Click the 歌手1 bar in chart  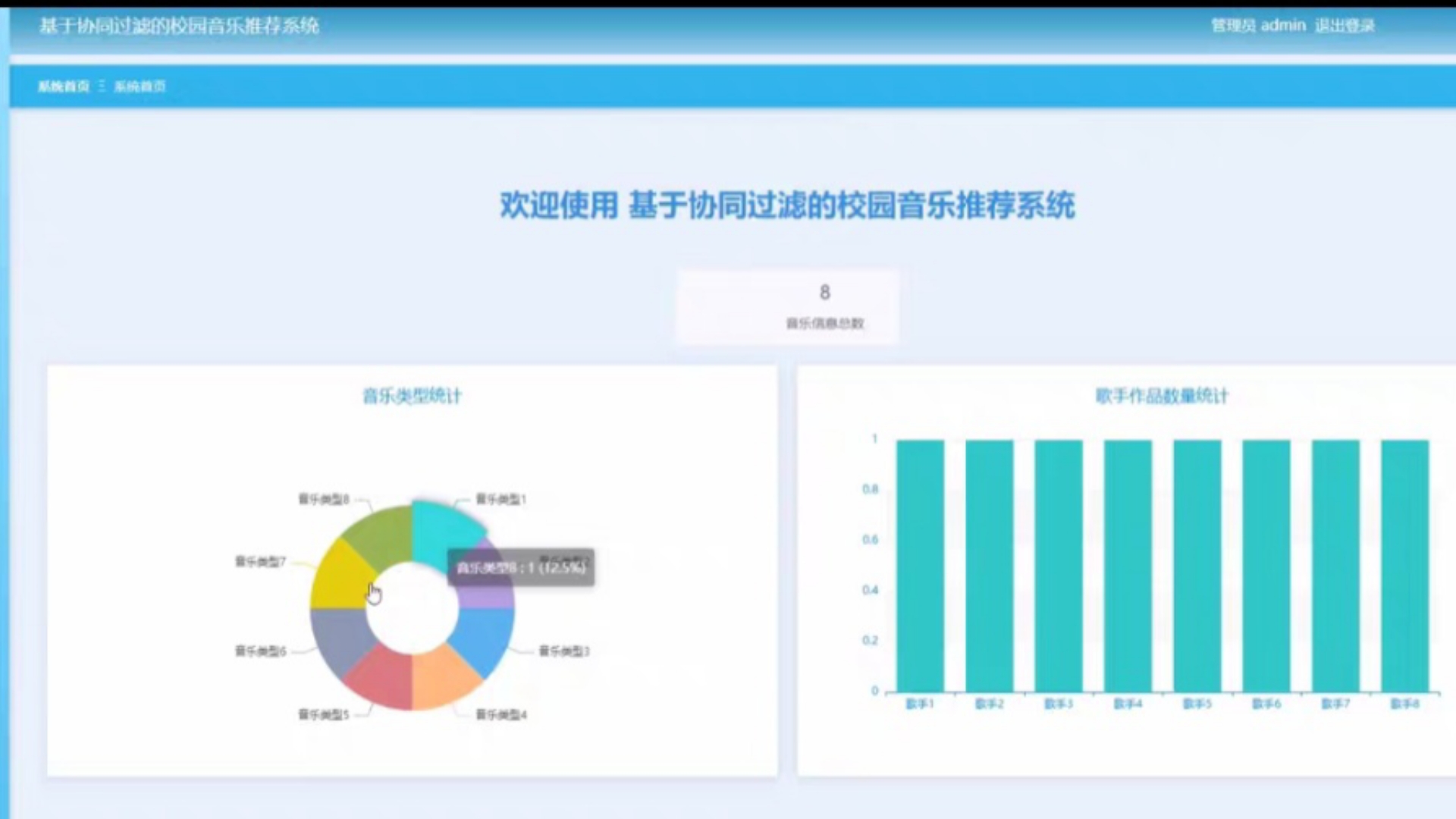pos(920,565)
